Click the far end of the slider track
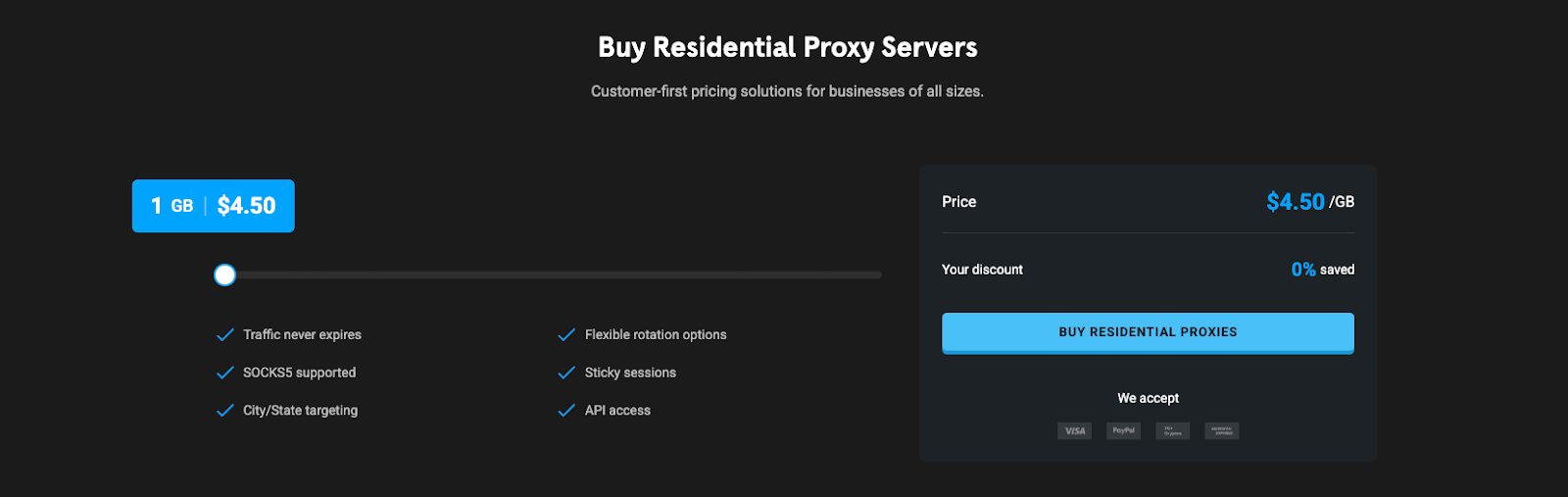 [878, 274]
